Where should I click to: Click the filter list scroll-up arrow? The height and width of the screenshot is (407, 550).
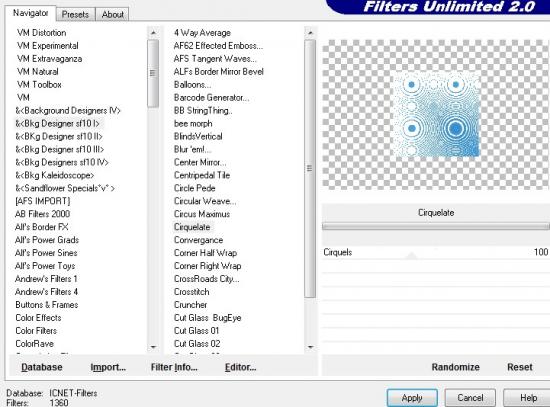pos(310,33)
